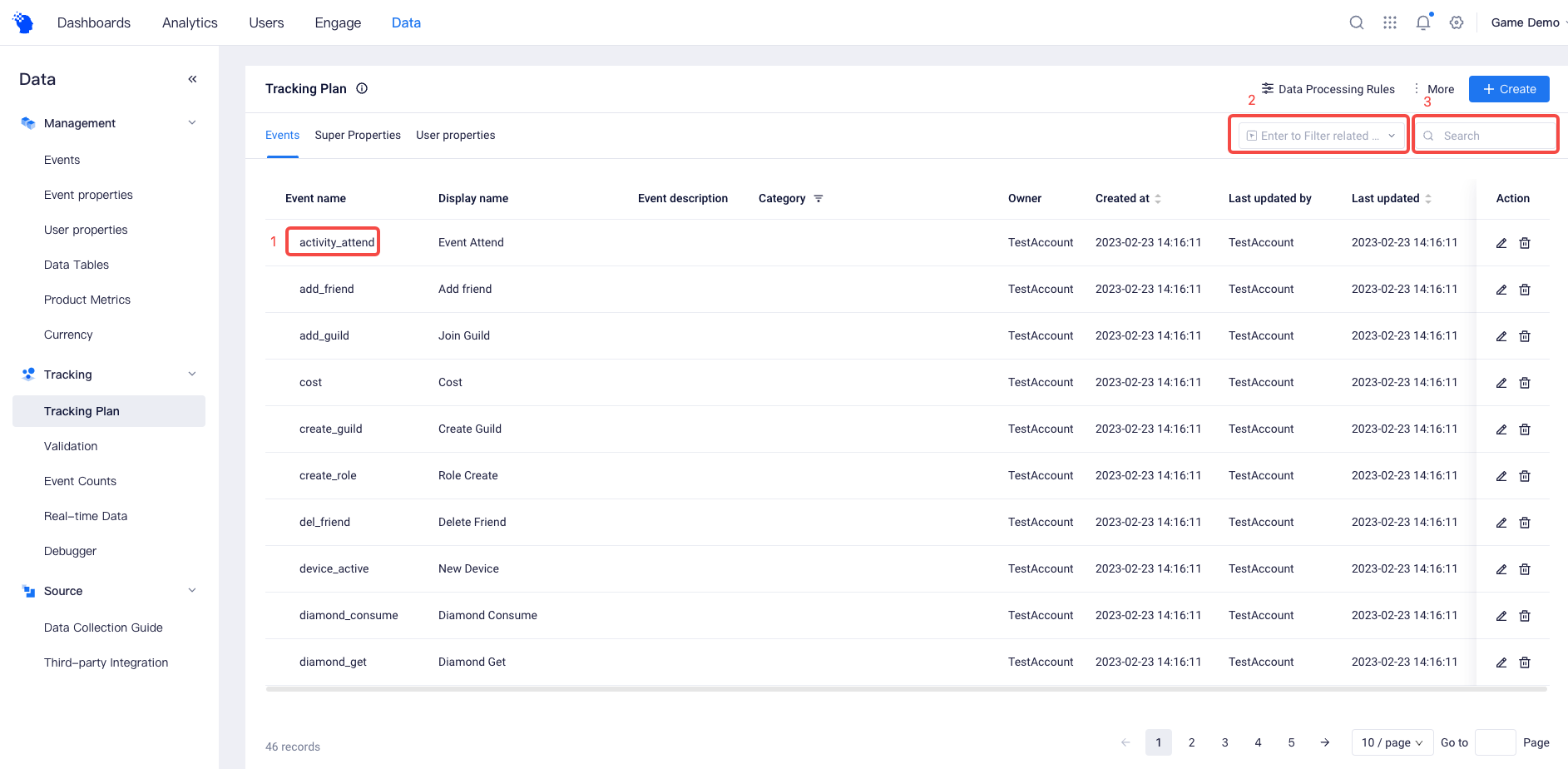Screen dimensions: 1568x769
Task: Collapse the Management section
Action: click(192, 123)
